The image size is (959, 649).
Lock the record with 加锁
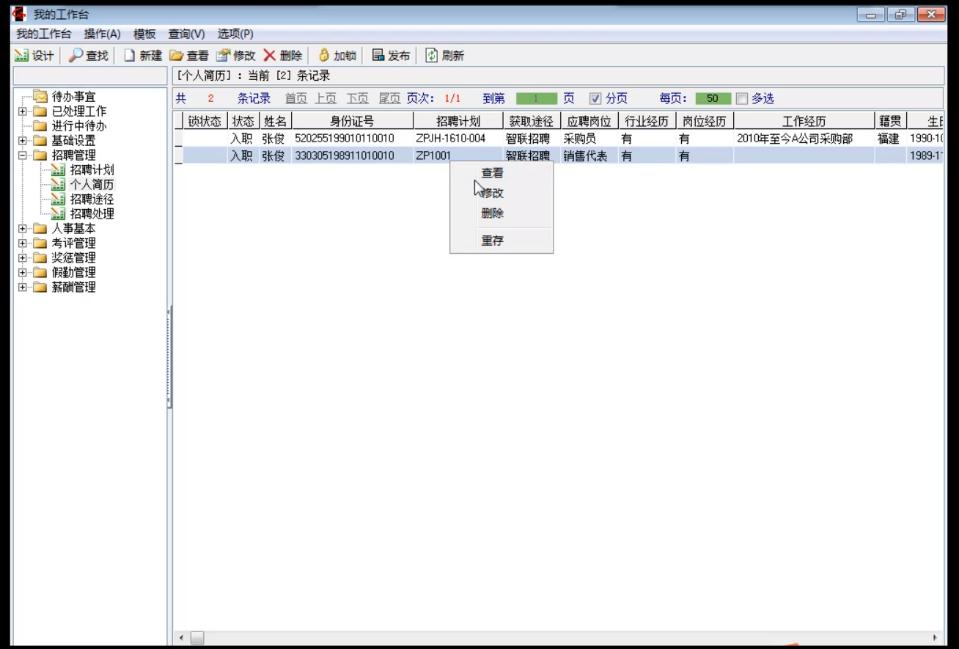point(337,56)
